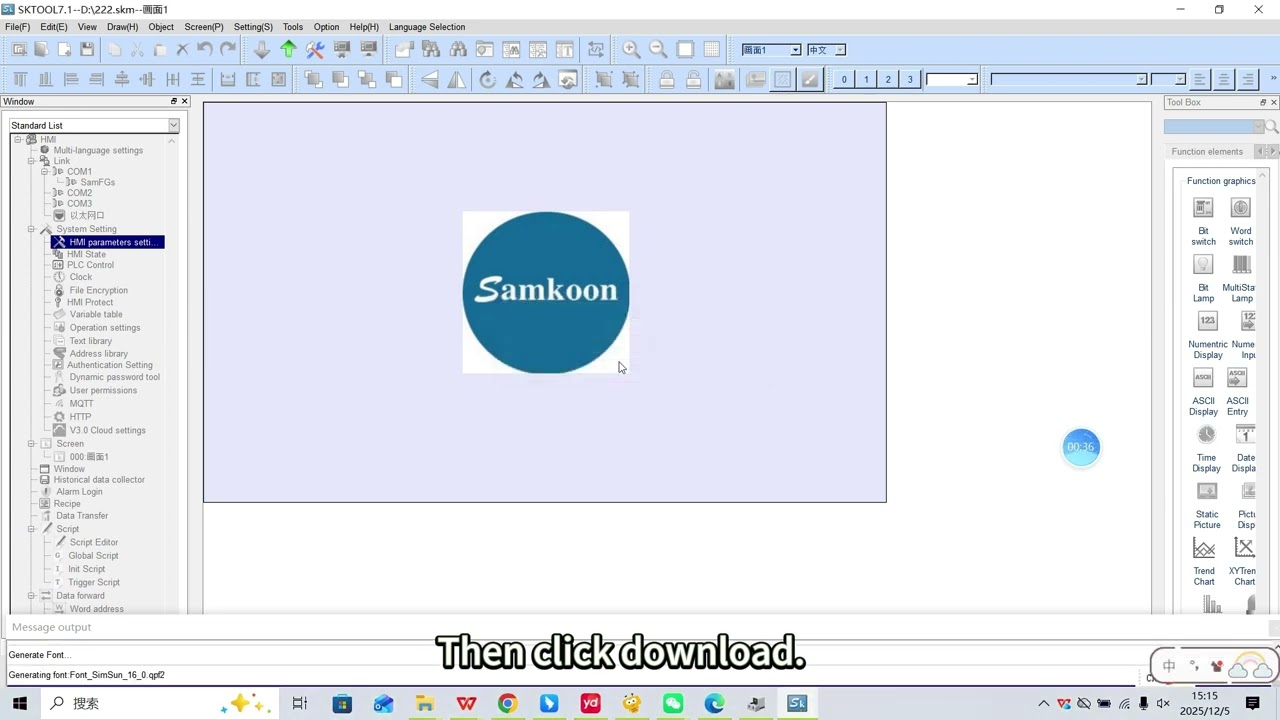Click the green up-arrow download icon
1280x720 pixels.
[289, 49]
